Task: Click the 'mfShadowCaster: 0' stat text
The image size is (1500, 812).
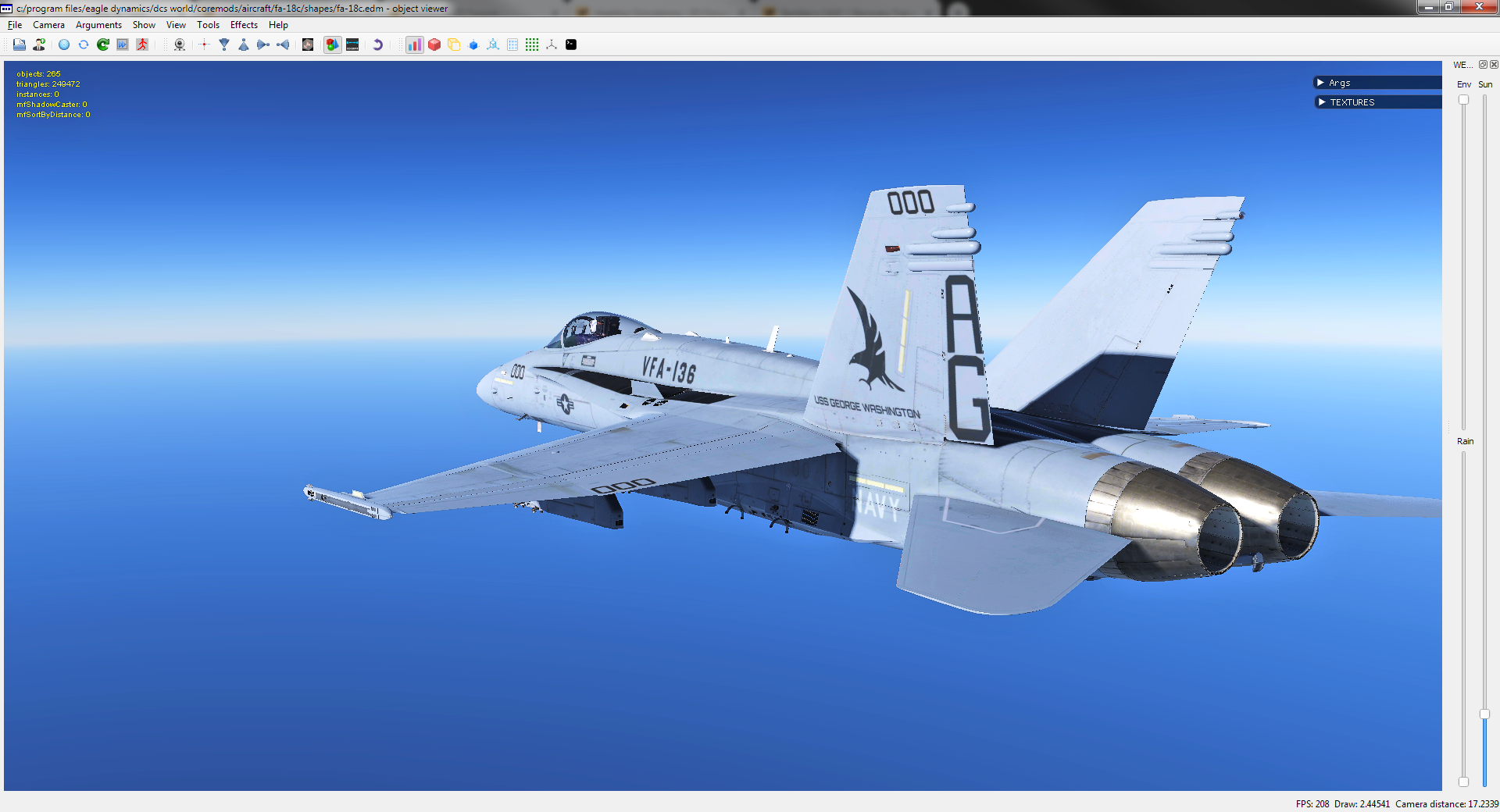Action: point(52,105)
